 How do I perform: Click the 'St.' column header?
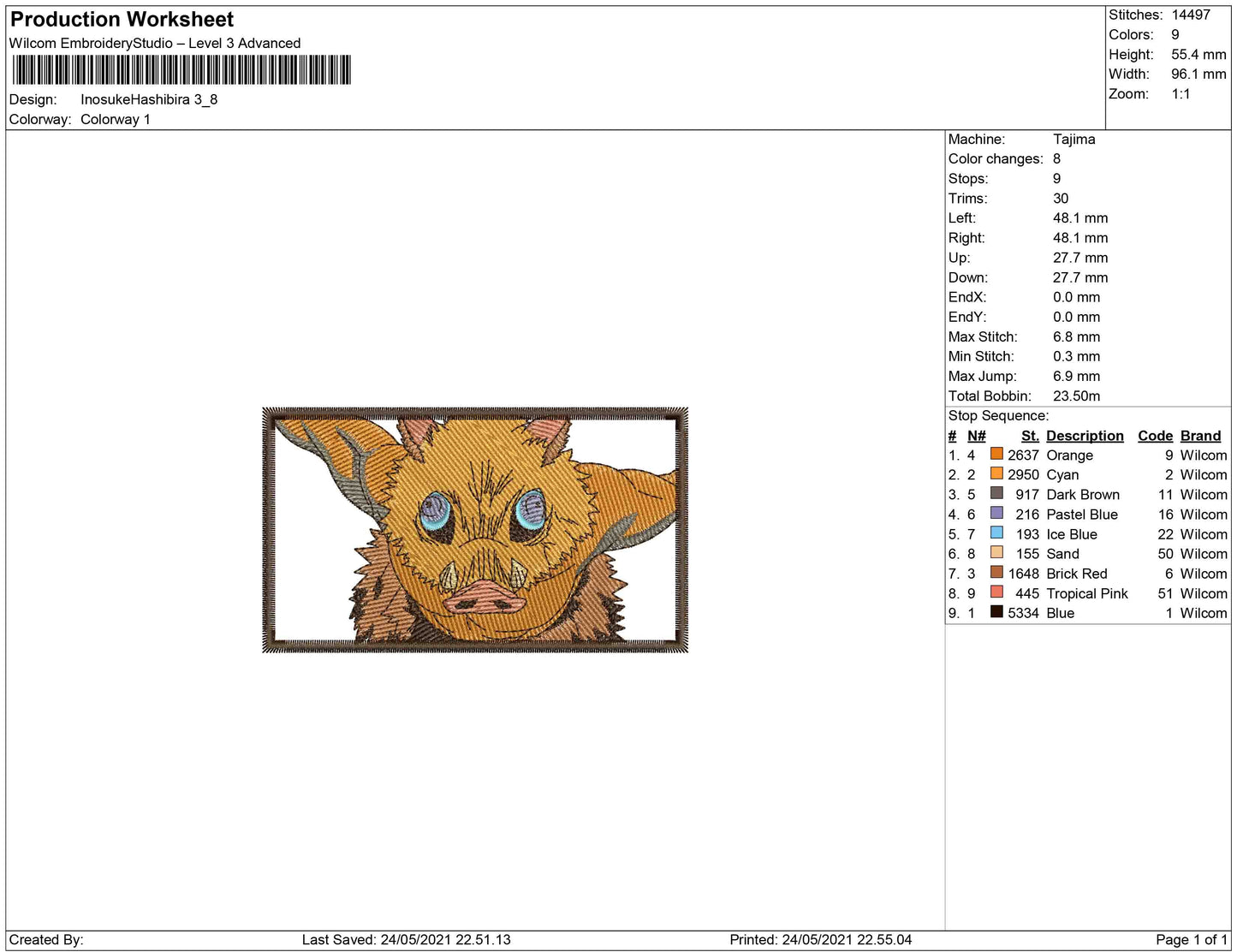coord(1030,435)
